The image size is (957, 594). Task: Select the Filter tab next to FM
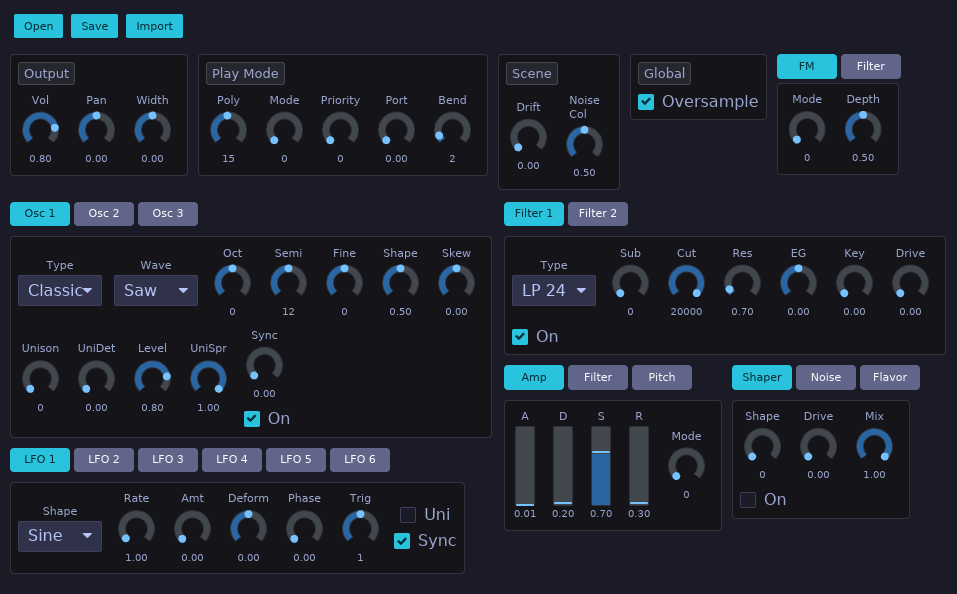870,67
